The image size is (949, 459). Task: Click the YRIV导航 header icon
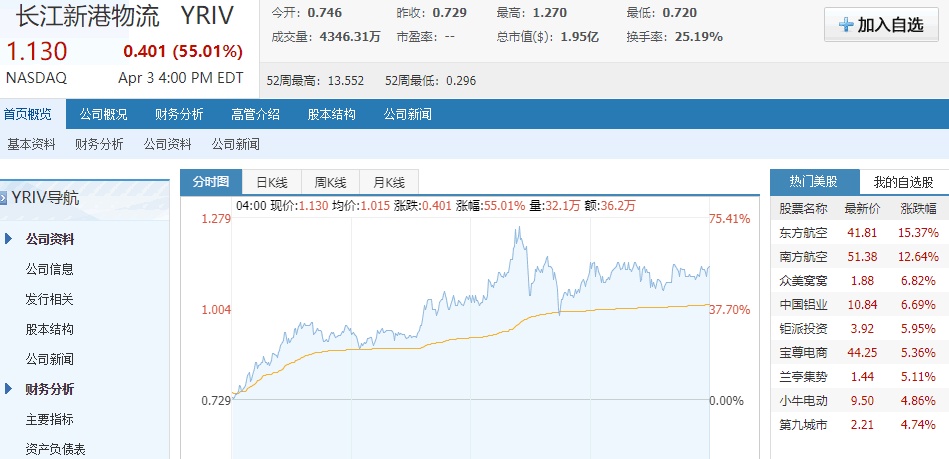coord(4,197)
